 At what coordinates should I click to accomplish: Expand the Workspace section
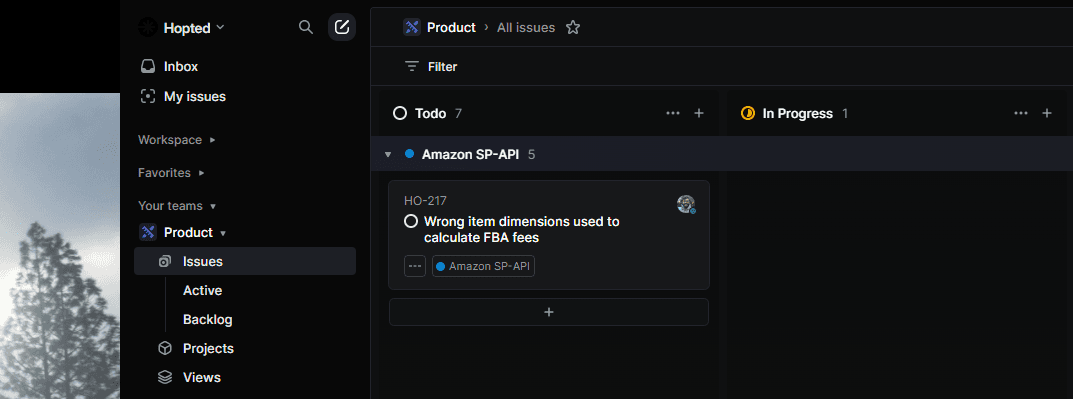point(177,140)
